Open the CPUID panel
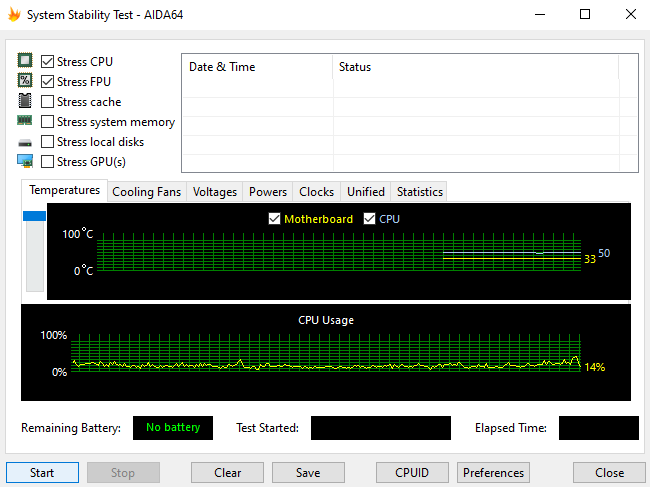650x487 pixels. tap(412, 472)
